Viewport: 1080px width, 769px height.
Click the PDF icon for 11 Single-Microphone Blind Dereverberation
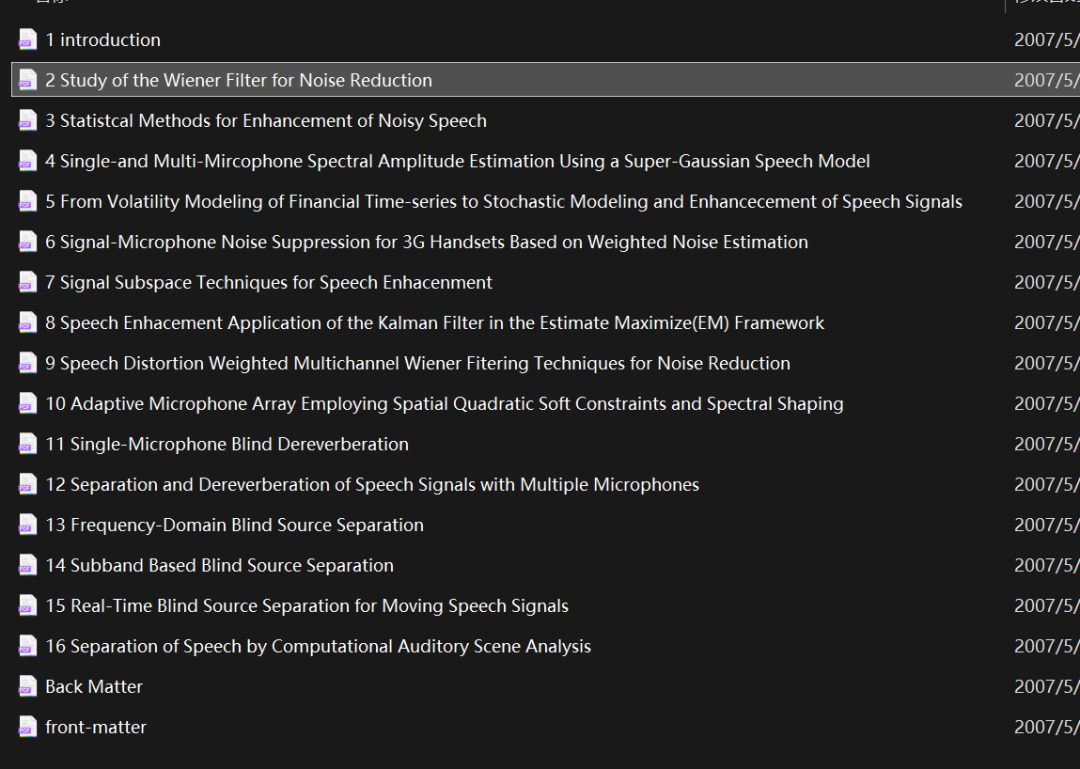point(28,444)
